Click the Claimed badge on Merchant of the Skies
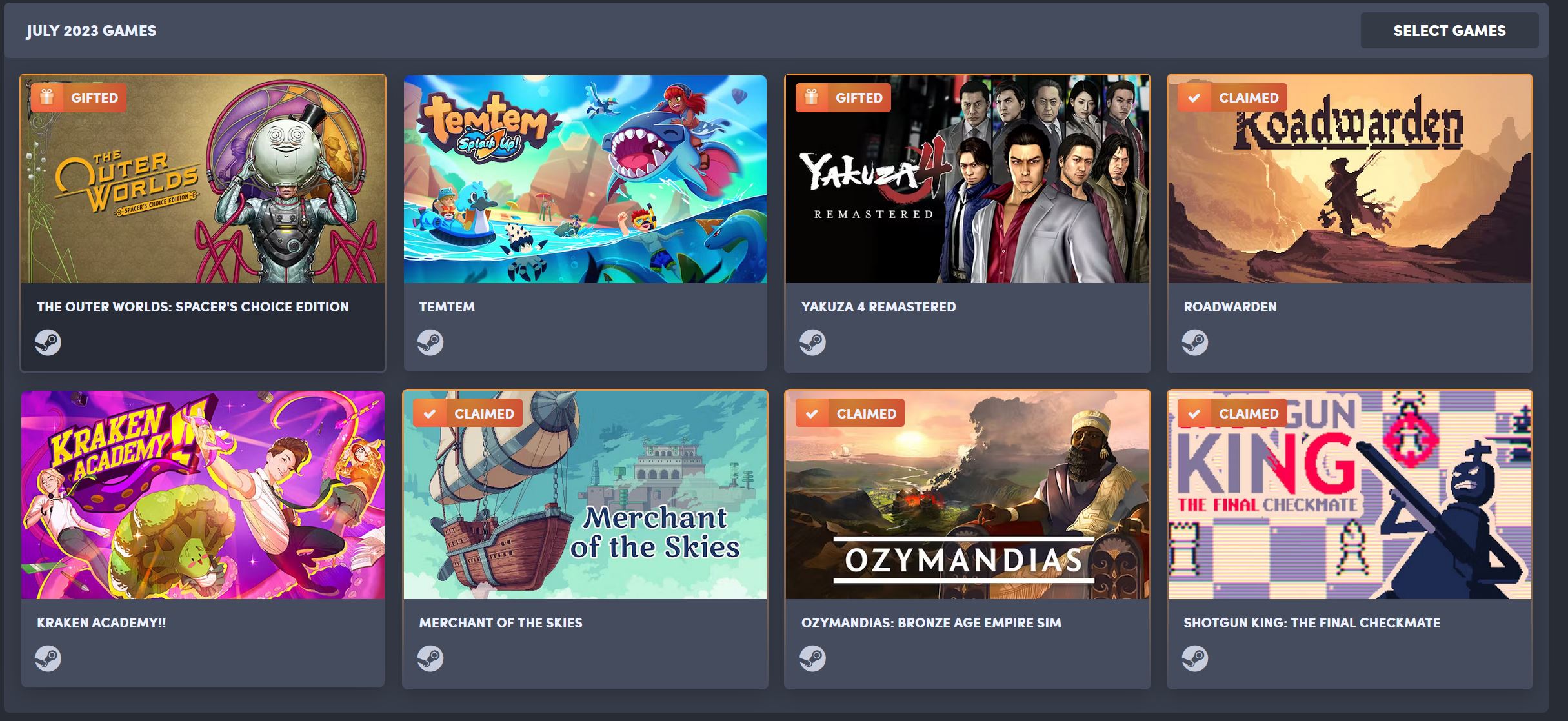Viewport: 1568px width, 721px height. click(468, 413)
